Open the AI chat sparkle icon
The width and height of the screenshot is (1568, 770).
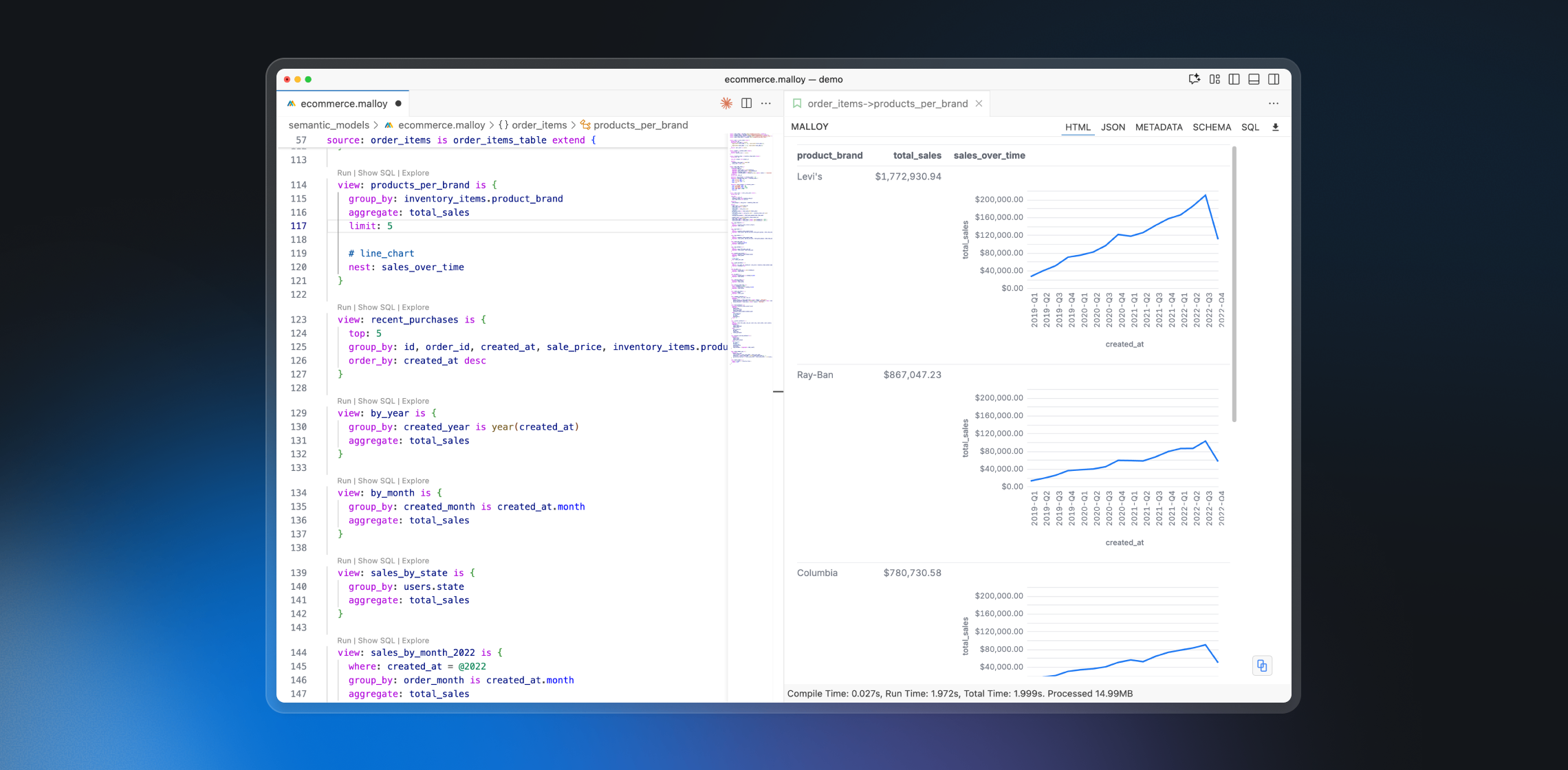1194,79
